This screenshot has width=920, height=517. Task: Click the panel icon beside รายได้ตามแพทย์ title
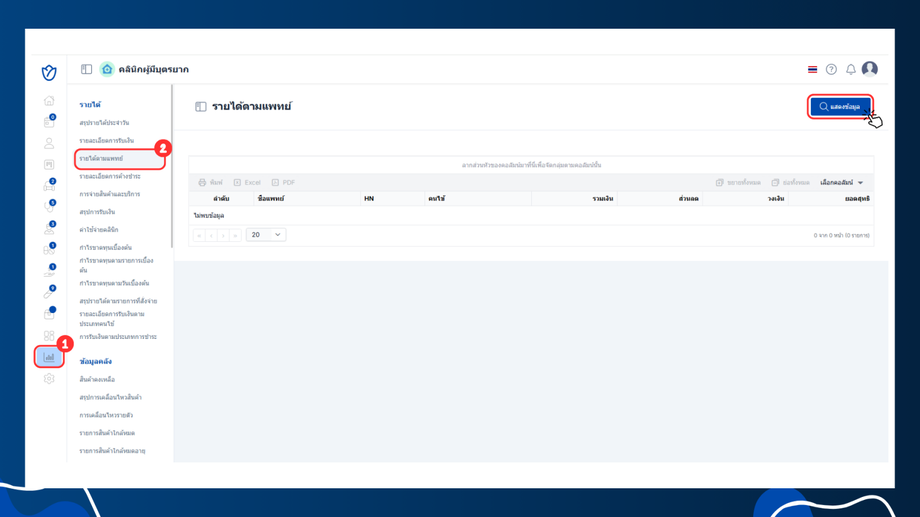[x=201, y=107]
